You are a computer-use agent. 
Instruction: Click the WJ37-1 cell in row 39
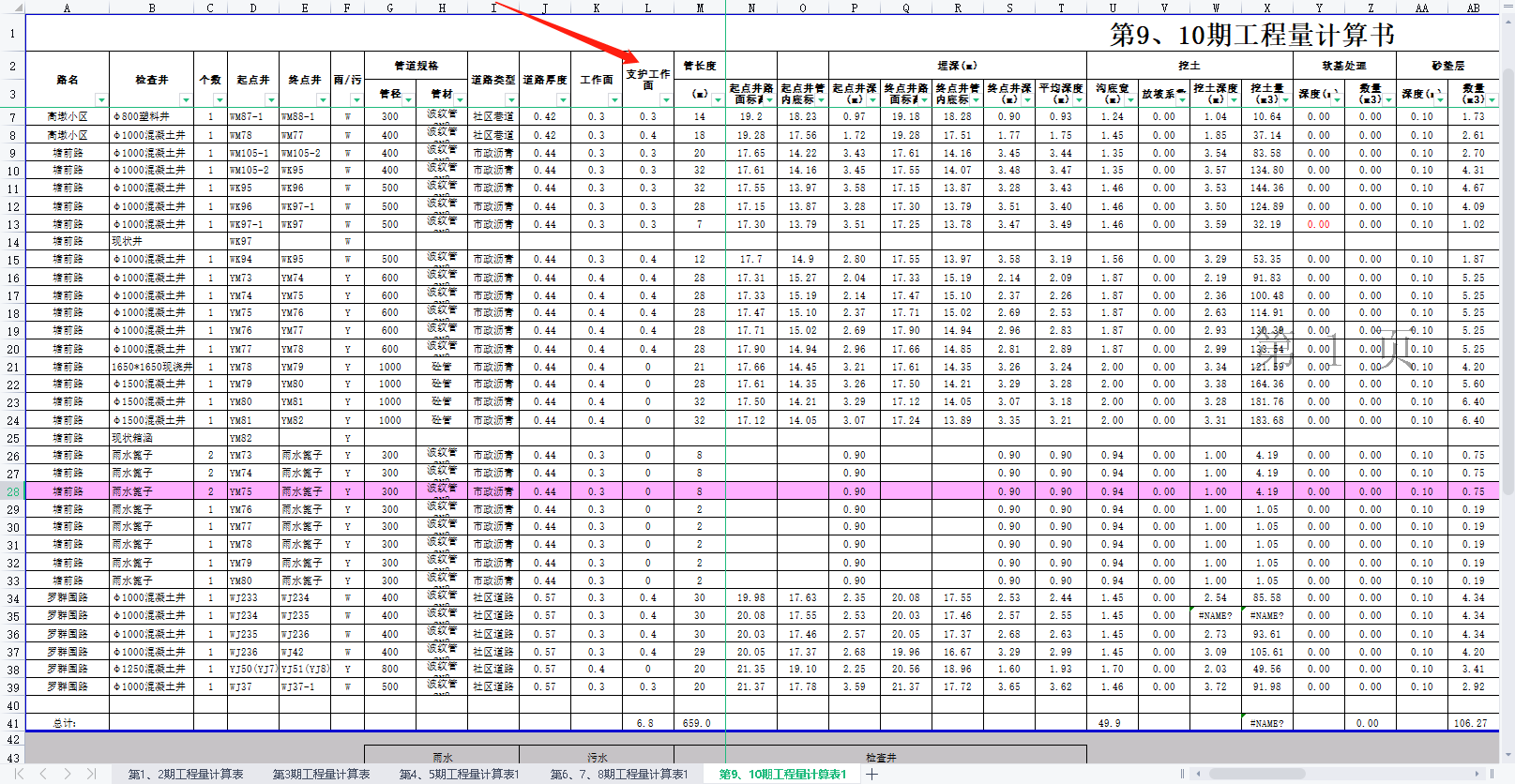[305, 687]
